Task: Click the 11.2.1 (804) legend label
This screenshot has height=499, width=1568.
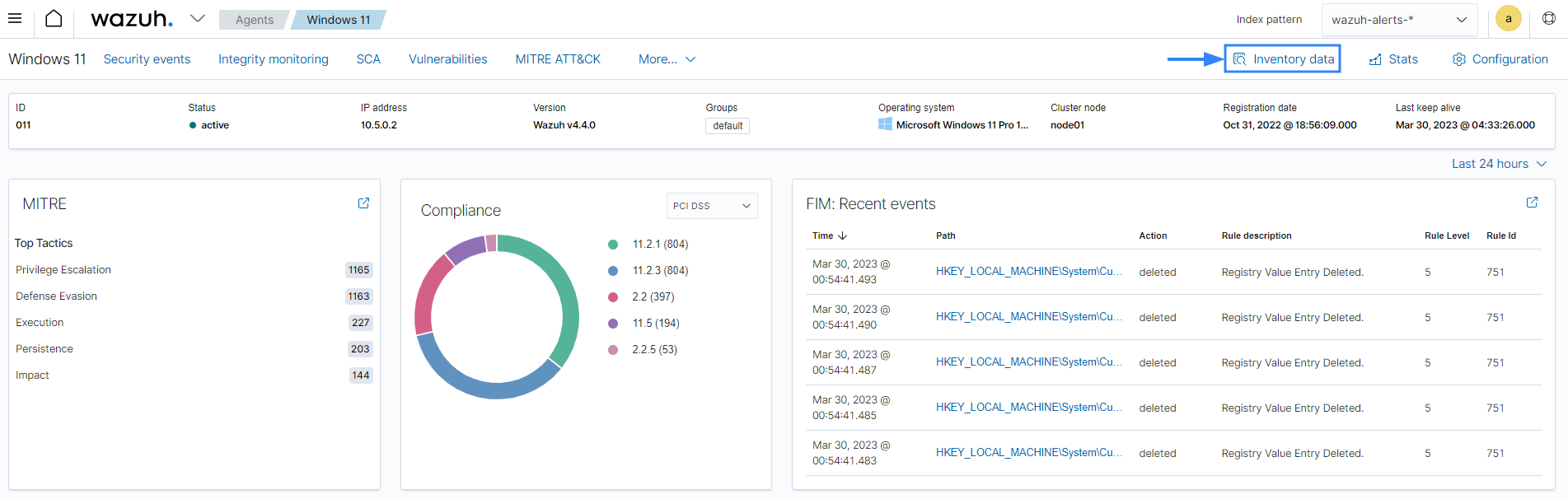Action: click(x=660, y=245)
